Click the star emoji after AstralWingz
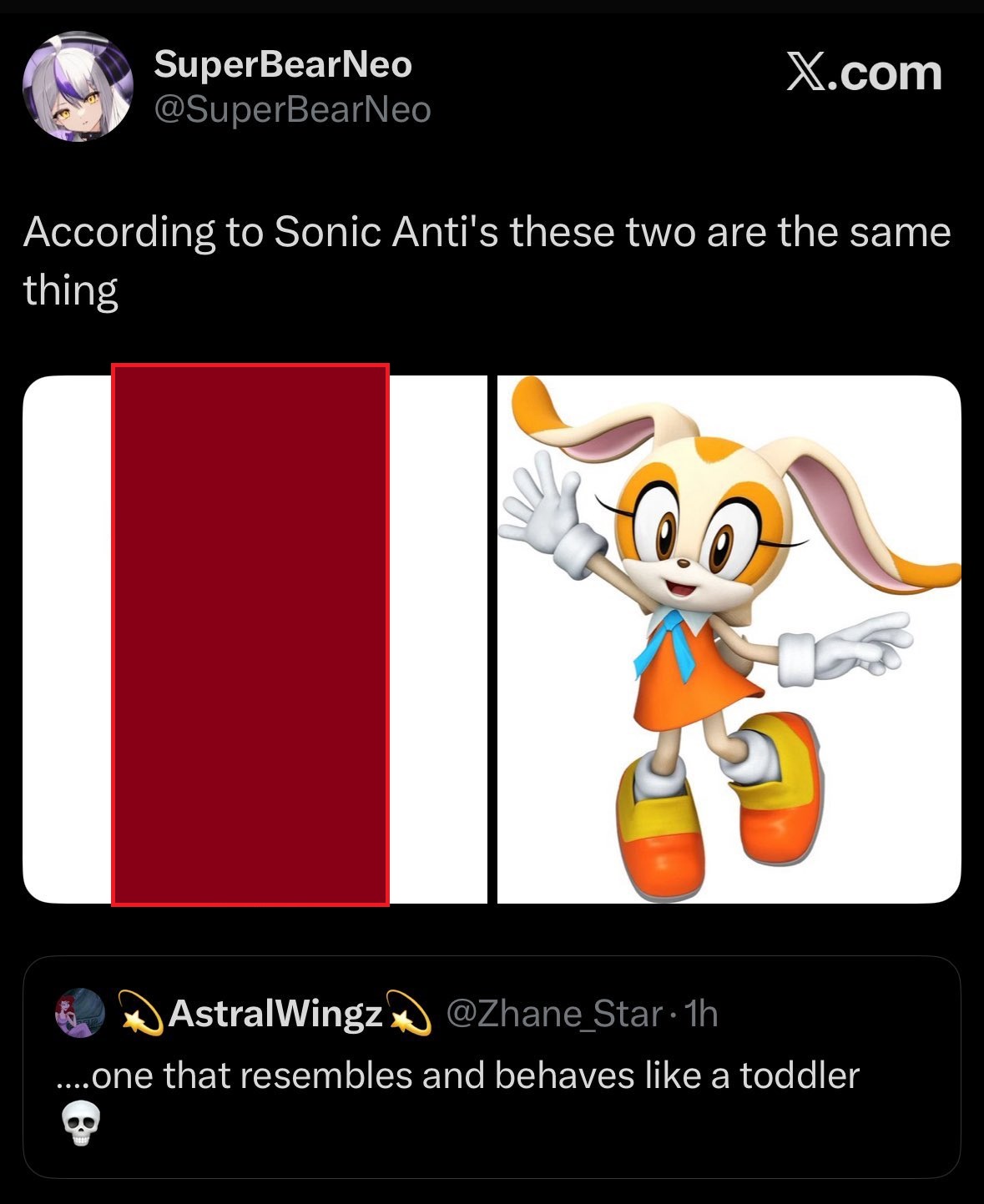984x1204 pixels. pos(408,1013)
